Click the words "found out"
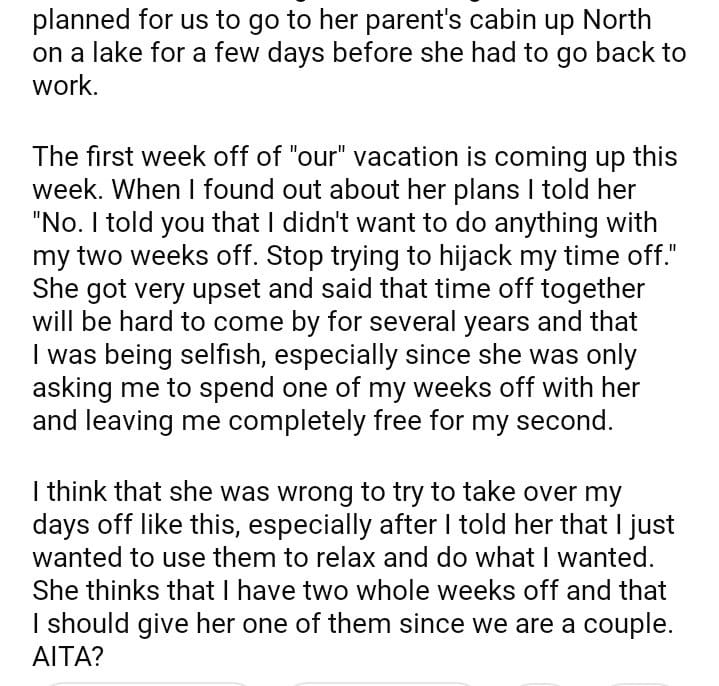Viewport: 719px width, 686px height. [233, 190]
